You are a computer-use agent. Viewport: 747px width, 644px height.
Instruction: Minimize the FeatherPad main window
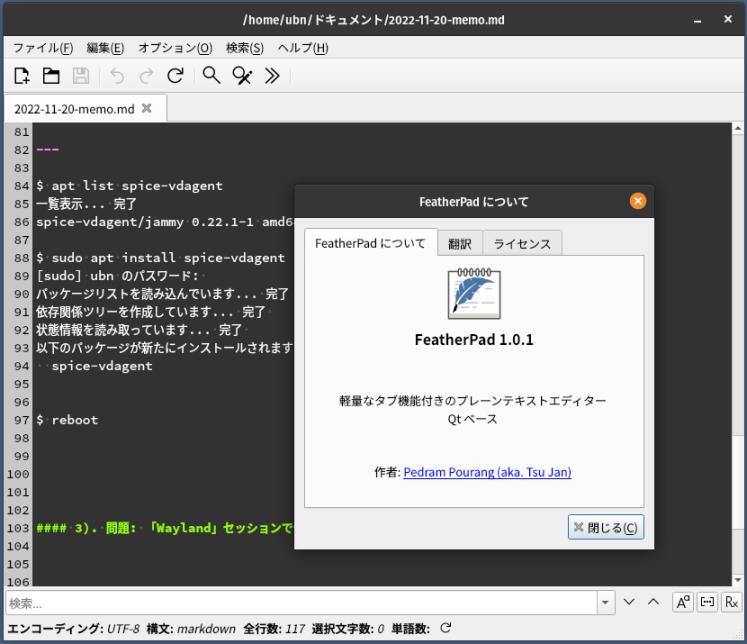[x=697, y=20]
